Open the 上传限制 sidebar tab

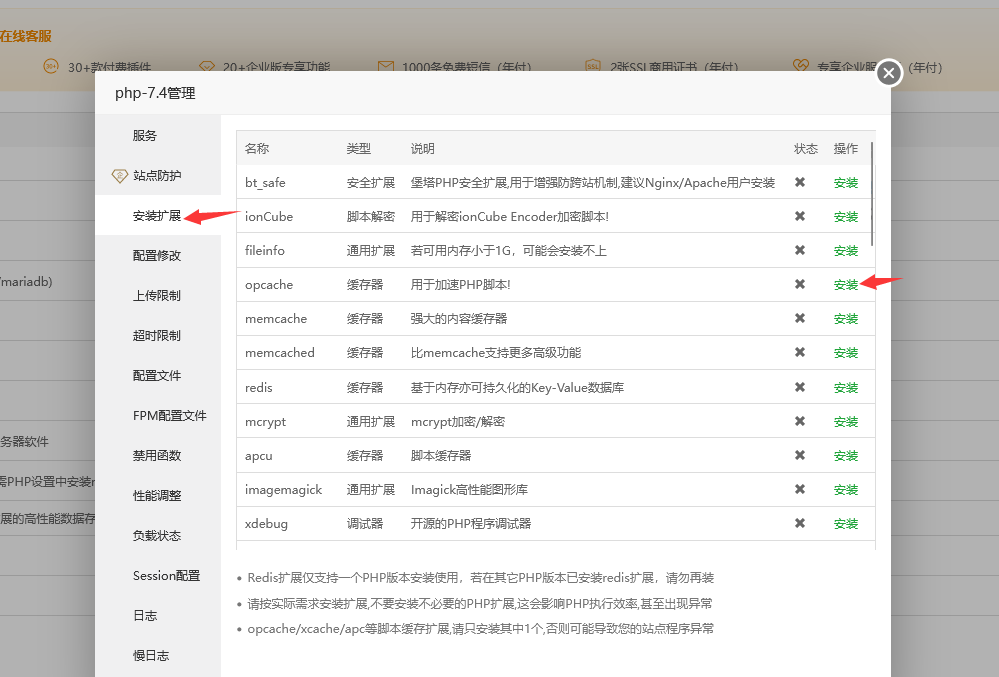pos(157,296)
